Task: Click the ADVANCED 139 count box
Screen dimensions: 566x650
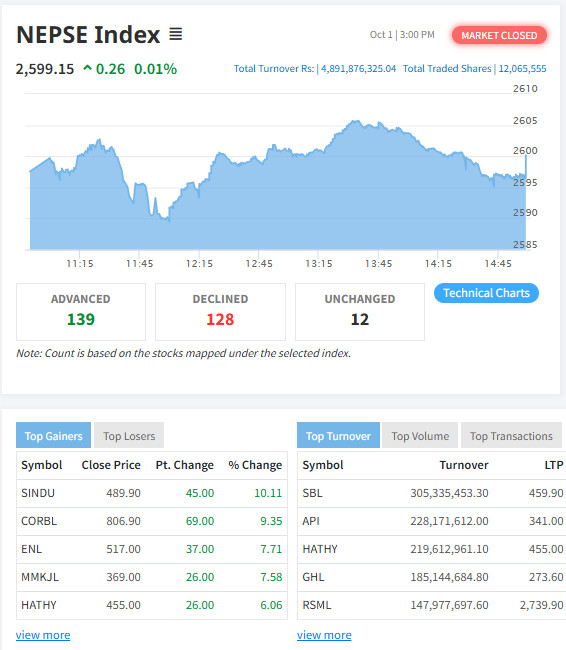Action: [81, 312]
